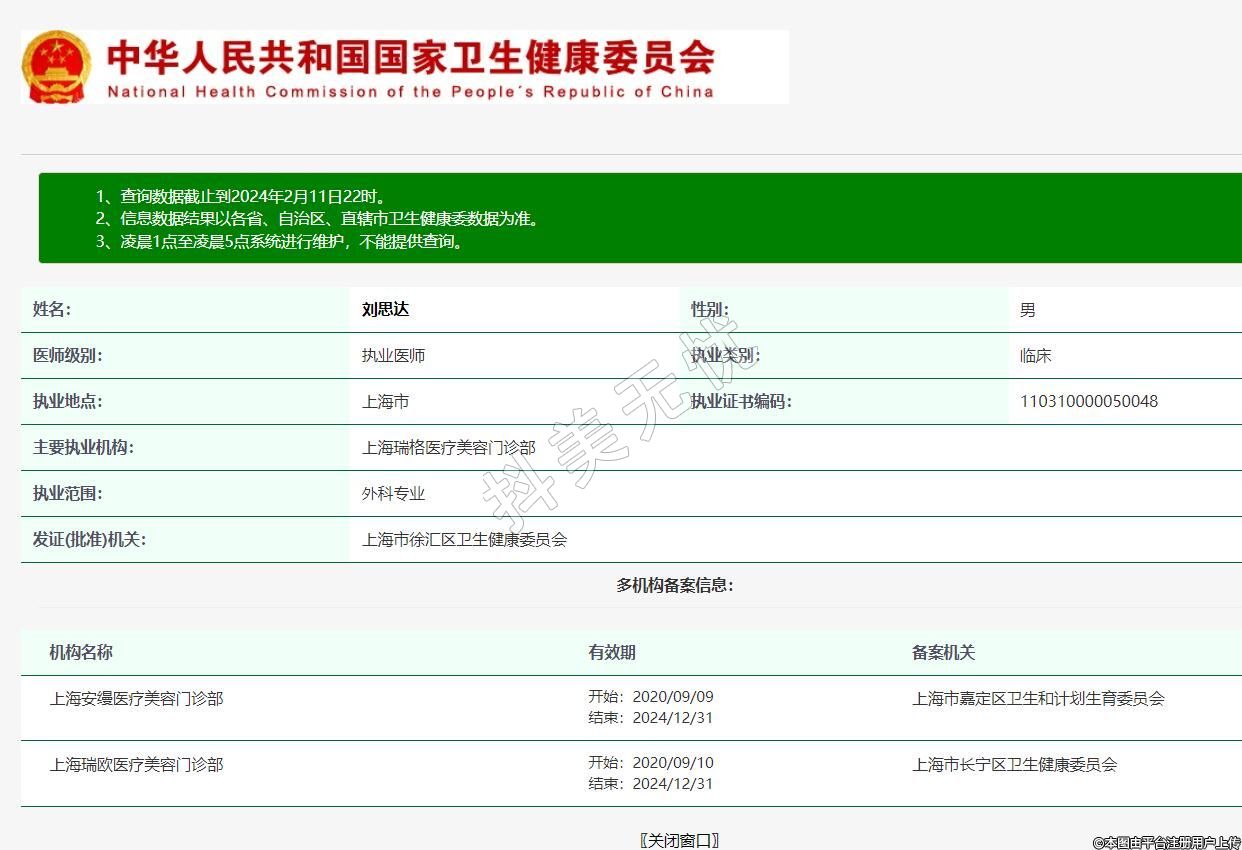Click the 上海市徐汇区卫生健康委员会 issuing authority
1242x850 pixels.
pyautogui.click(x=464, y=540)
